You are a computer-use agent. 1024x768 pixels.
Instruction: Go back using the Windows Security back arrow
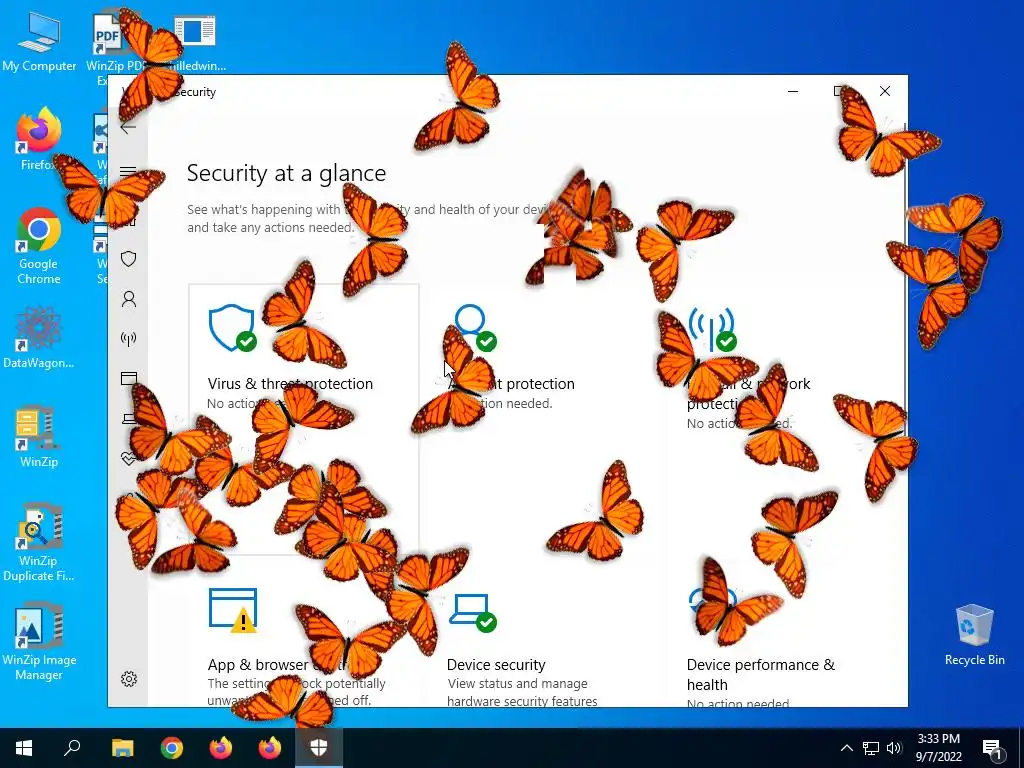(128, 127)
